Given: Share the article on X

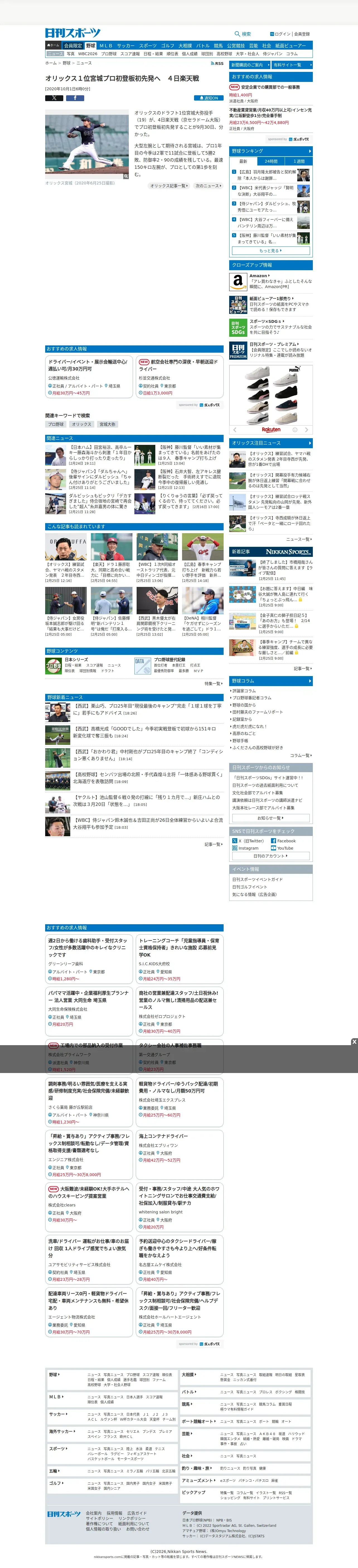Looking at the screenshot, I should click(54, 97).
